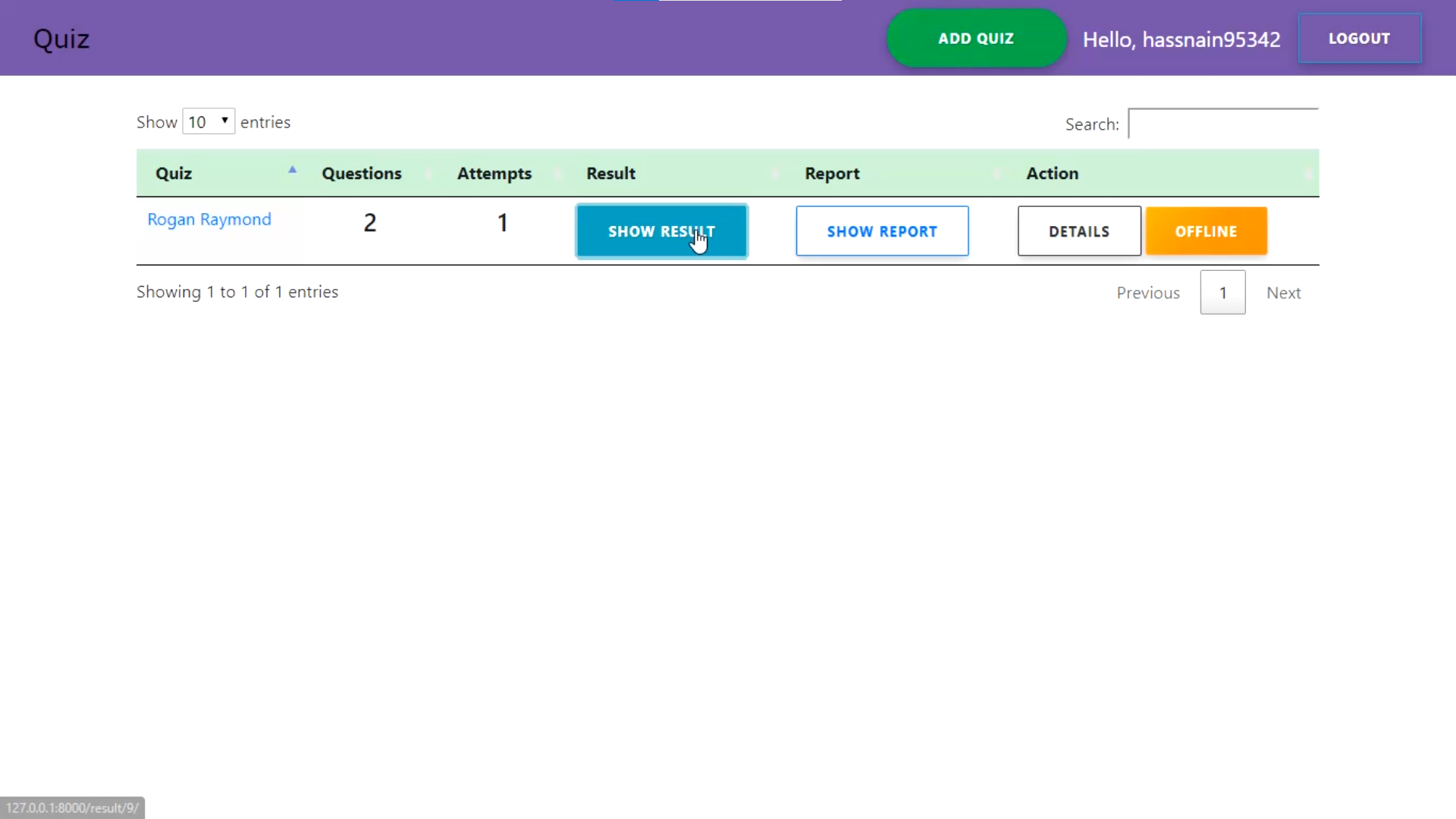The image size is (1456, 819).
Task: Click the Hello, hassnain95342 username text
Action: tap(1181, 39)
